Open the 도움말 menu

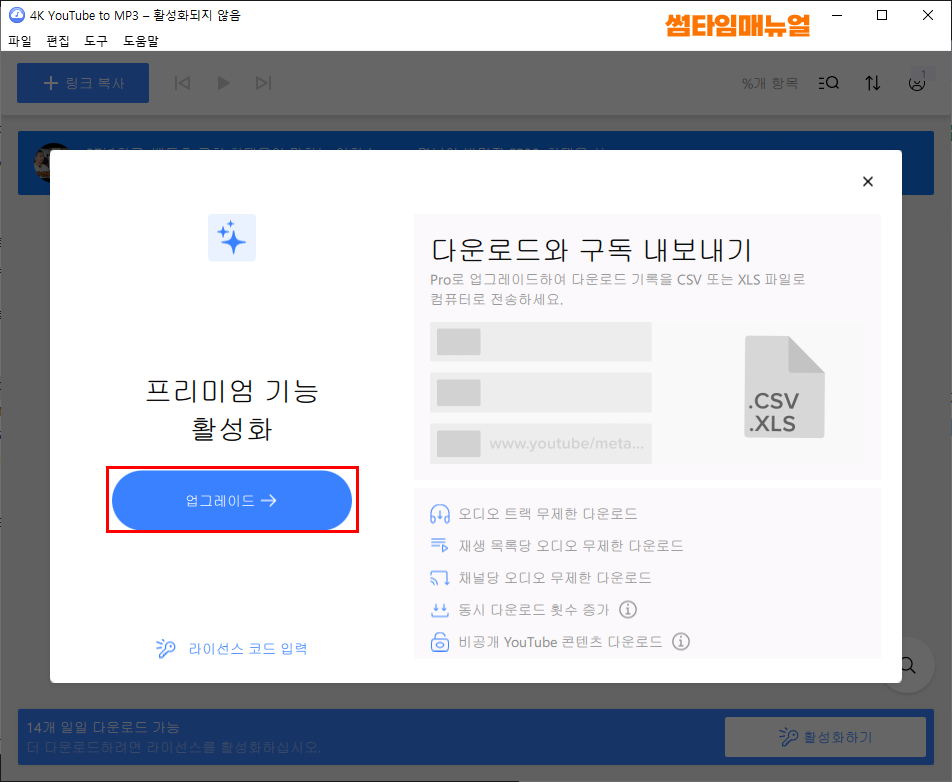(x=141, y=41)
